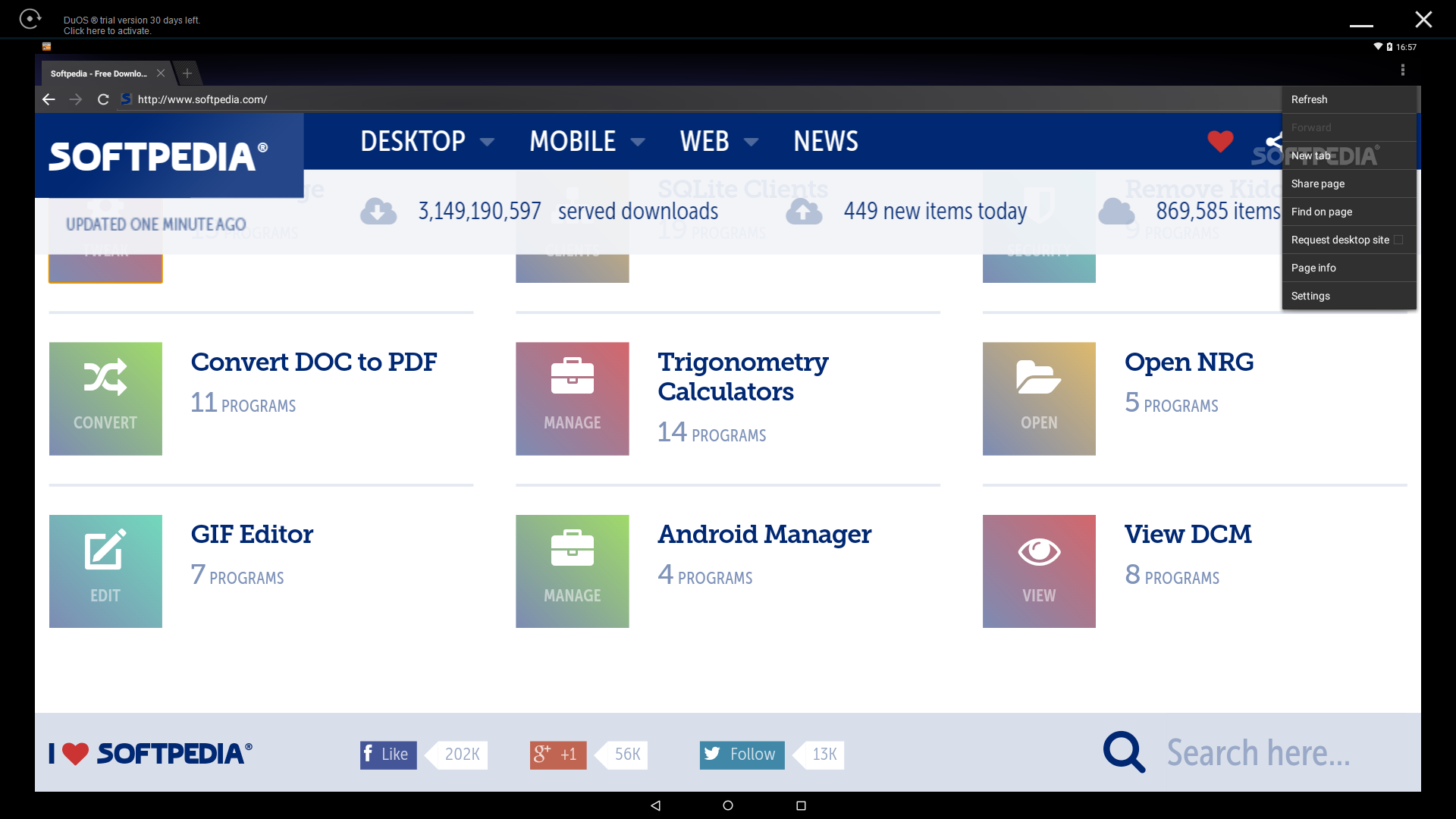This screenshot has height=819, width=1456.
Task: Go back using browser back arrow
Action: 49,99
